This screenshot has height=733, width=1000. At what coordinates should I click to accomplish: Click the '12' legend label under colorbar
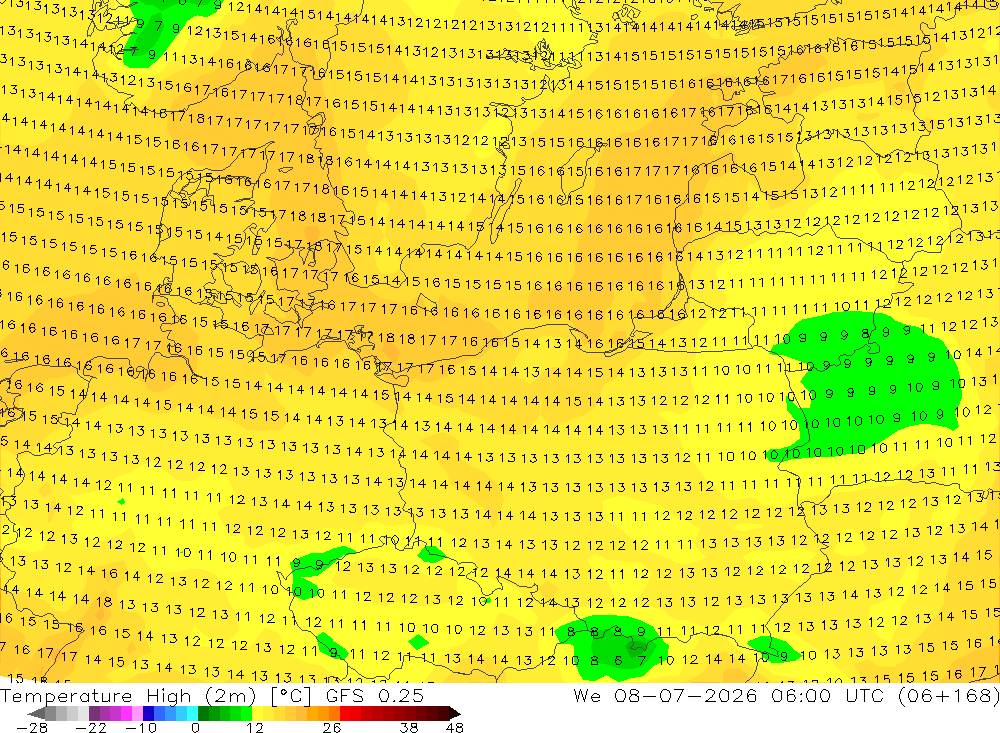pos(255,728)
